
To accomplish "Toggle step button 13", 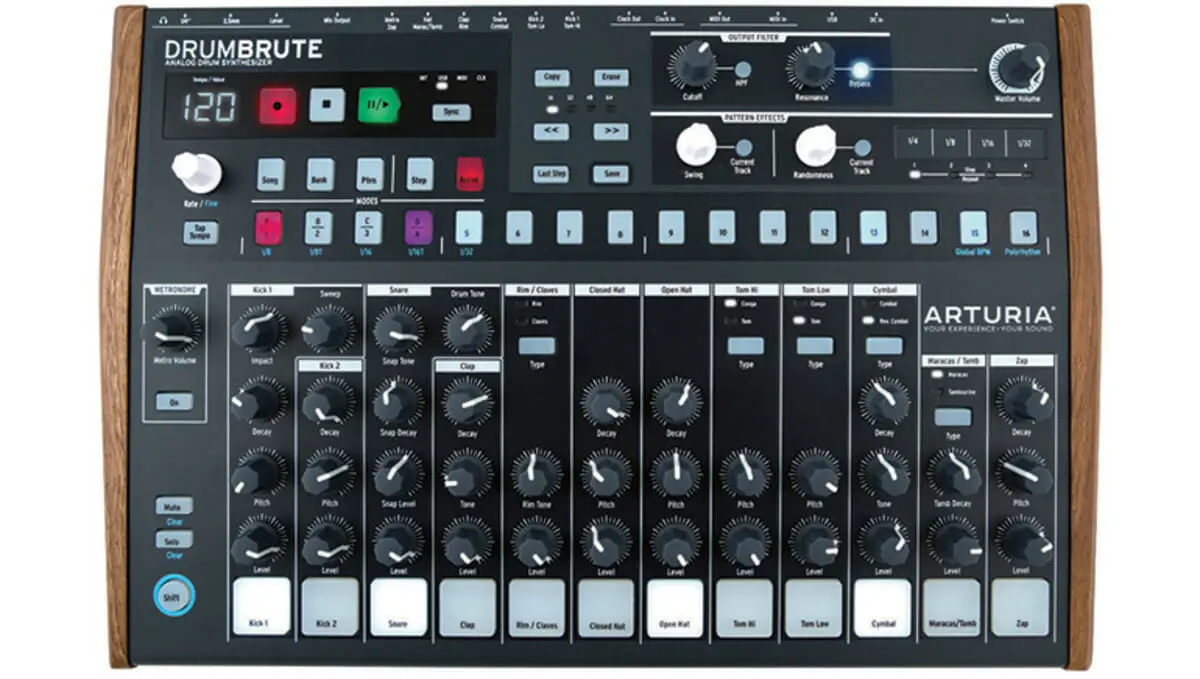I will pyautogui.click(x=873, y=228).
